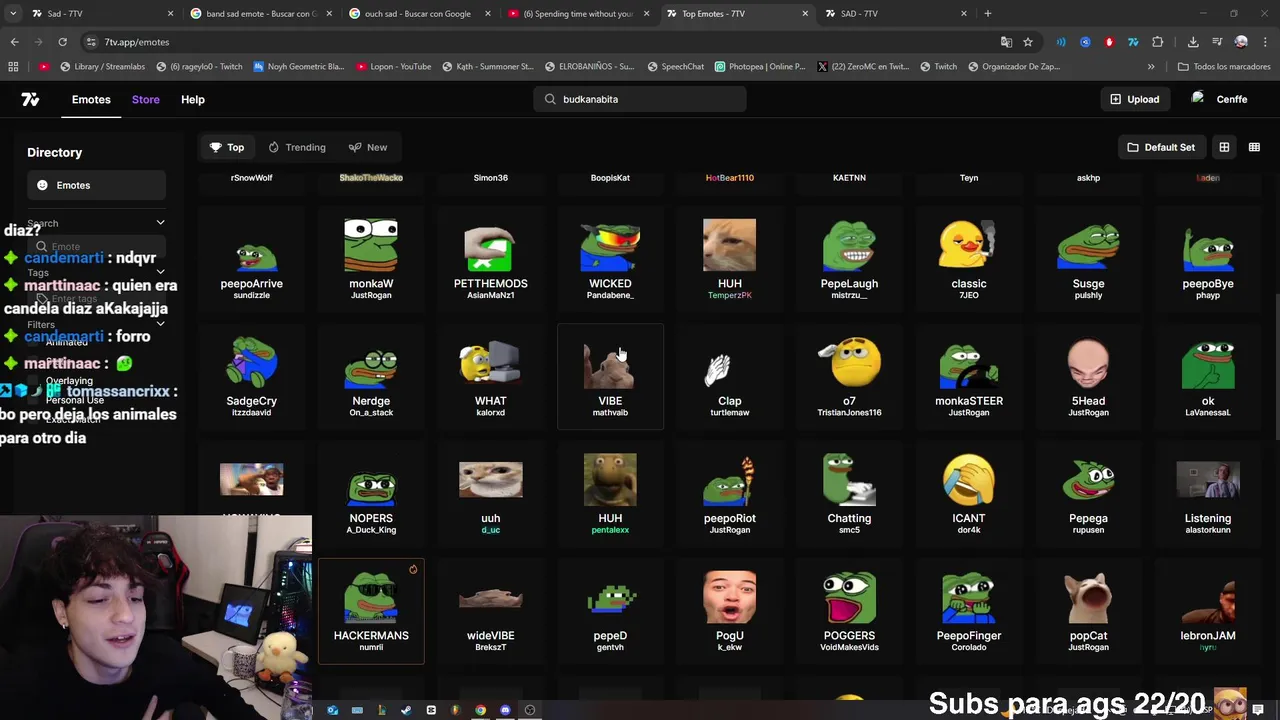
Task: Collapse the Filters section chevron
Action: pyautogui.click(x=160, y=324)
